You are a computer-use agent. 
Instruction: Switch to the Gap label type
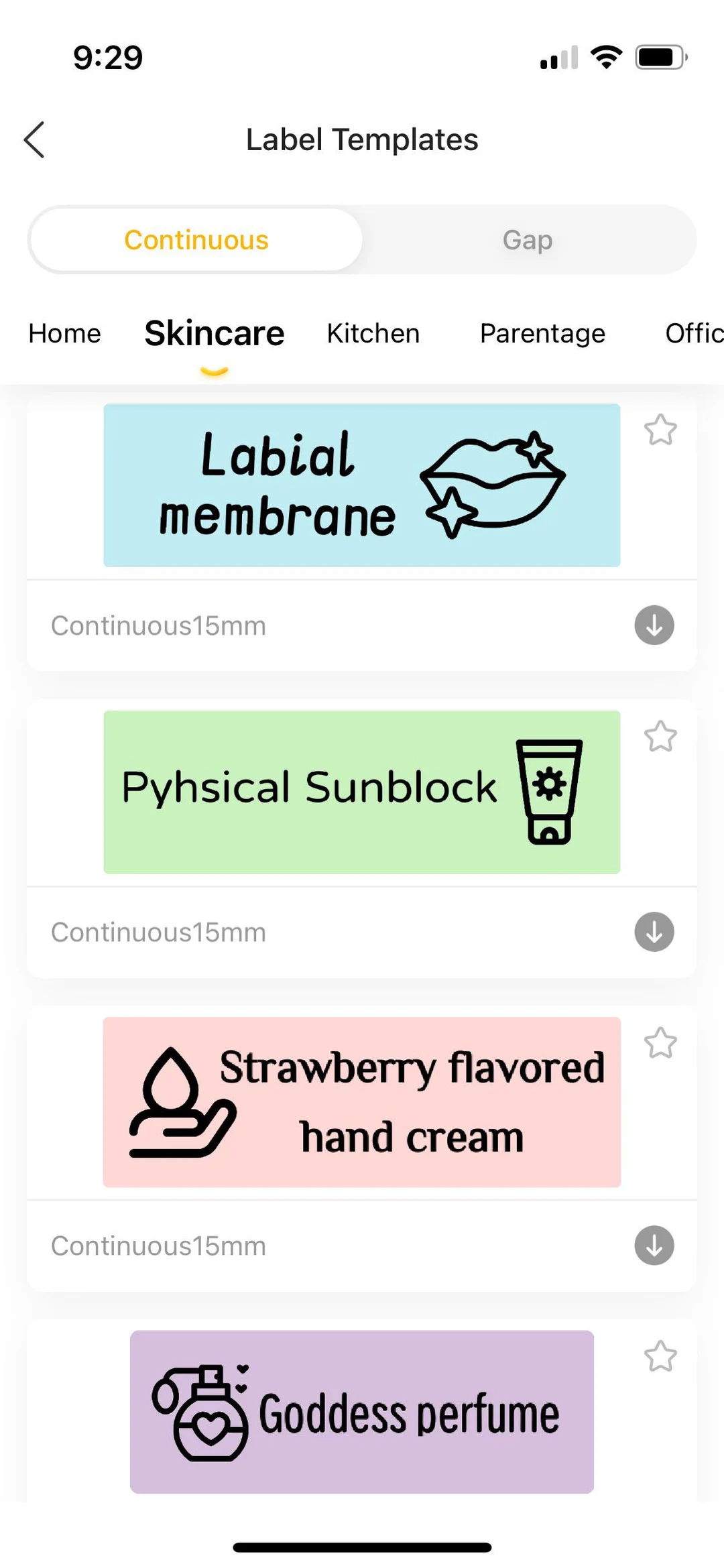(x=528, y=240)
